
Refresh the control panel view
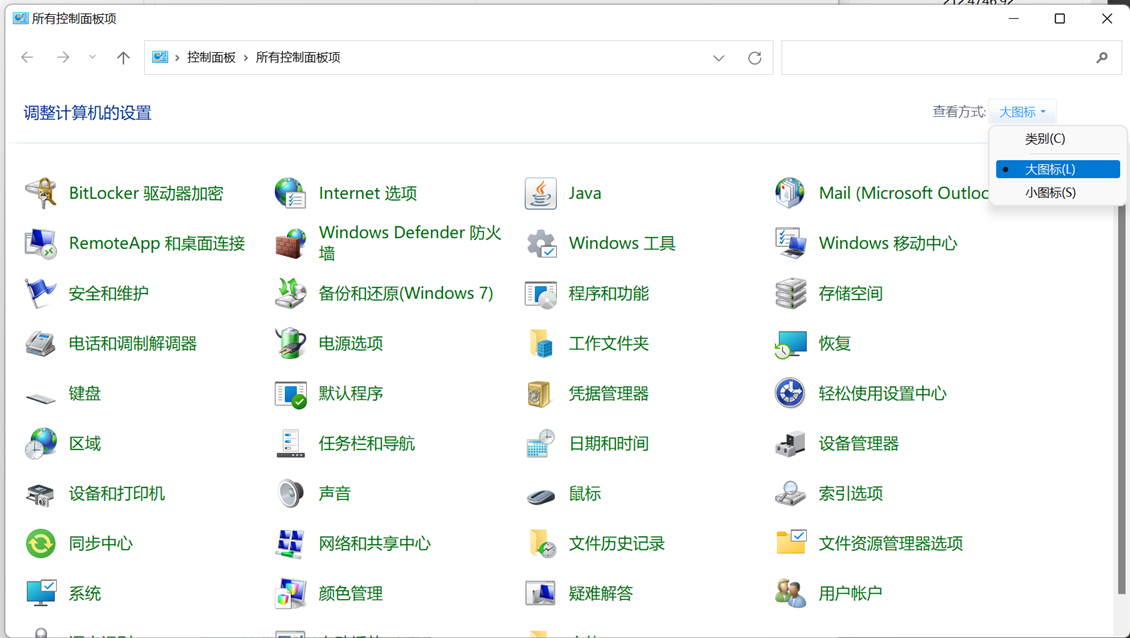755,58
